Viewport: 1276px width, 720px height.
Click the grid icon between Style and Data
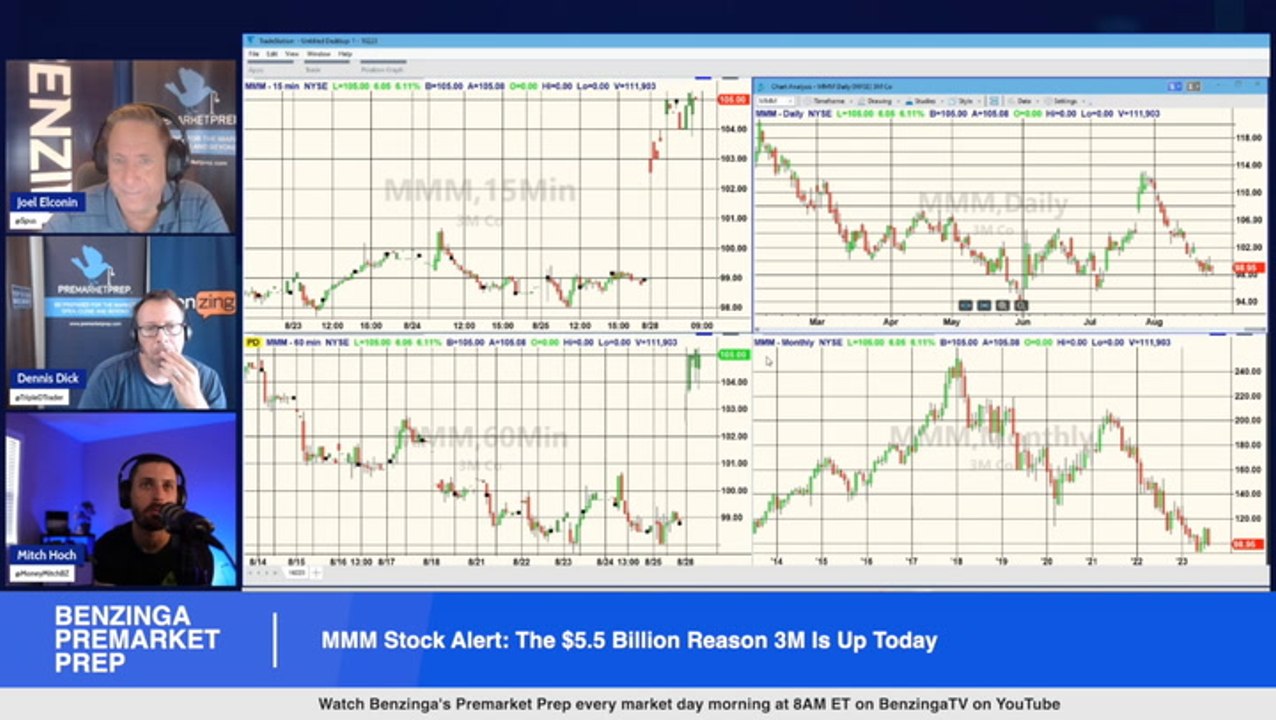[x=994, y=101]
